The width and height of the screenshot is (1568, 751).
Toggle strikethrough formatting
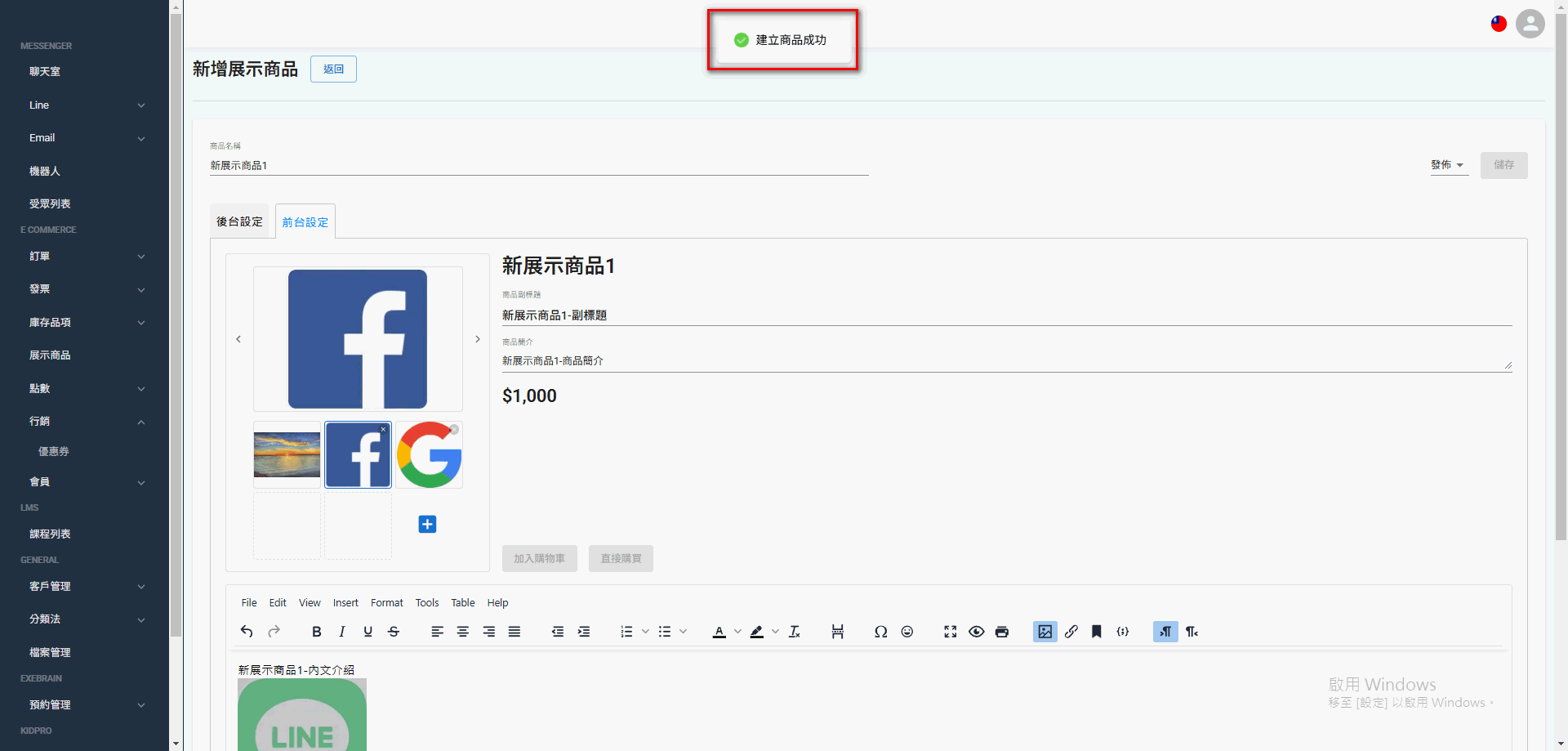[394, 632]
